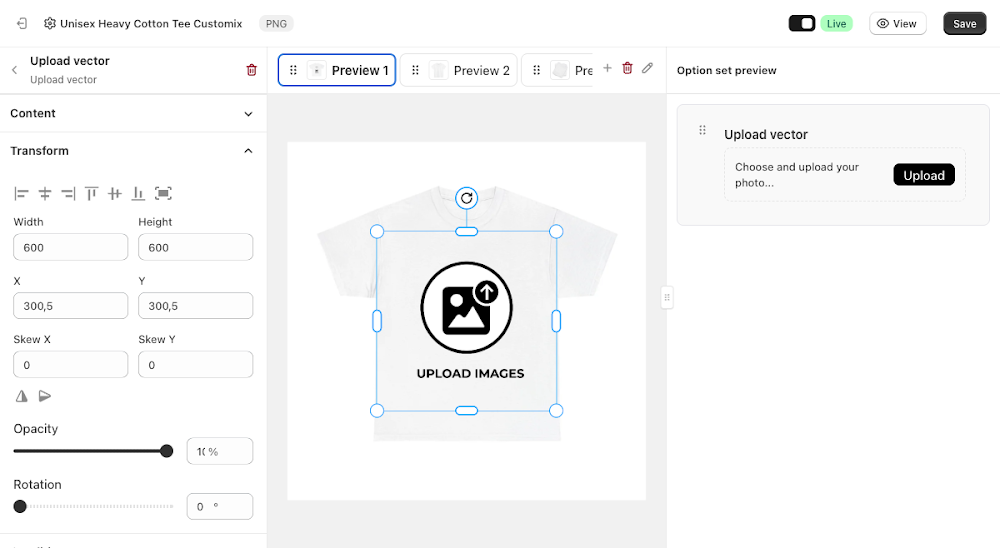The width and height of the screenshot is (1000, 548).
Task: Align layer to right edge
Action: coord(68,193)
